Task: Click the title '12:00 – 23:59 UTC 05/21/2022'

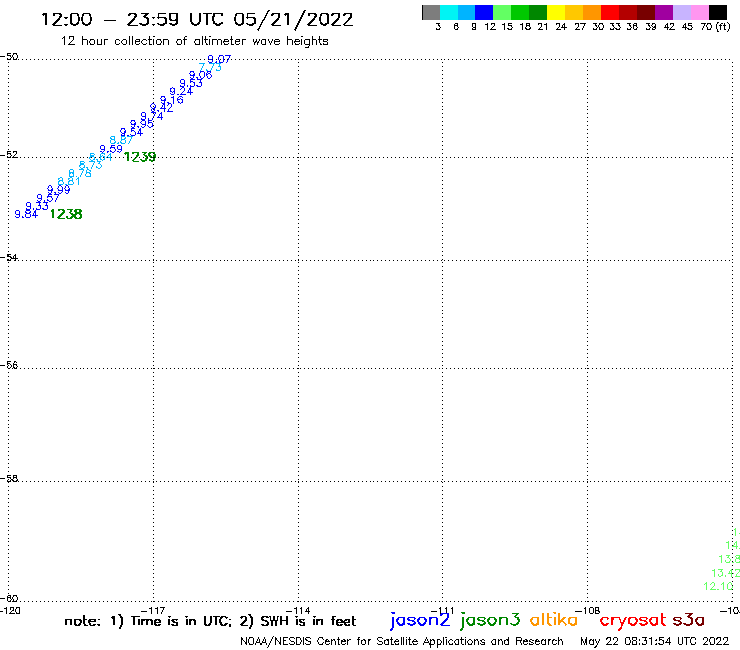Action: tap(197, 20)
